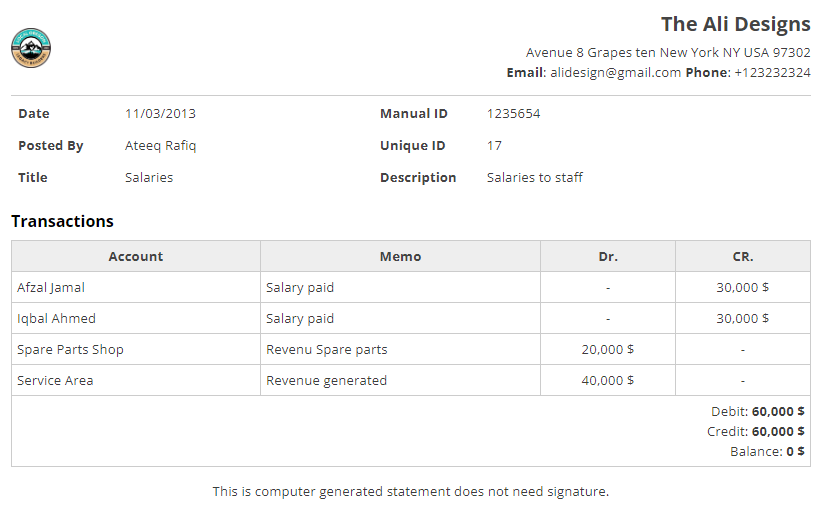
Task: Click the 40,000 $ debit amount
Action: click(608, 380)
